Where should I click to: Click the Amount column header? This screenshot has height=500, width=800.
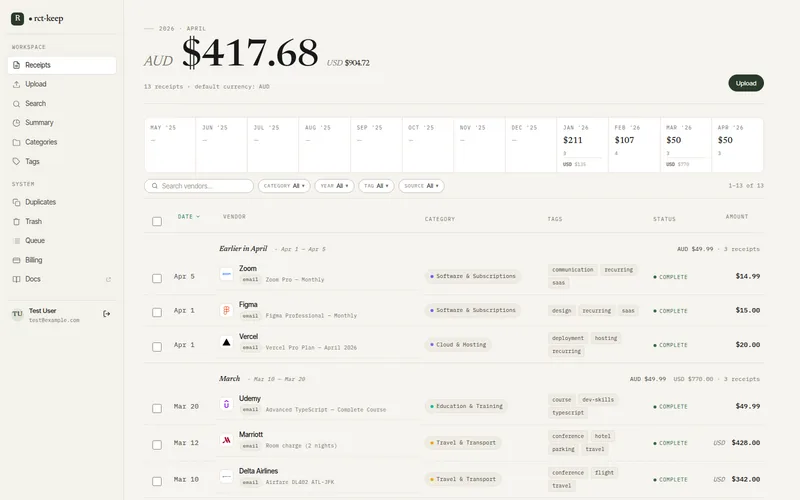(737, 217)
